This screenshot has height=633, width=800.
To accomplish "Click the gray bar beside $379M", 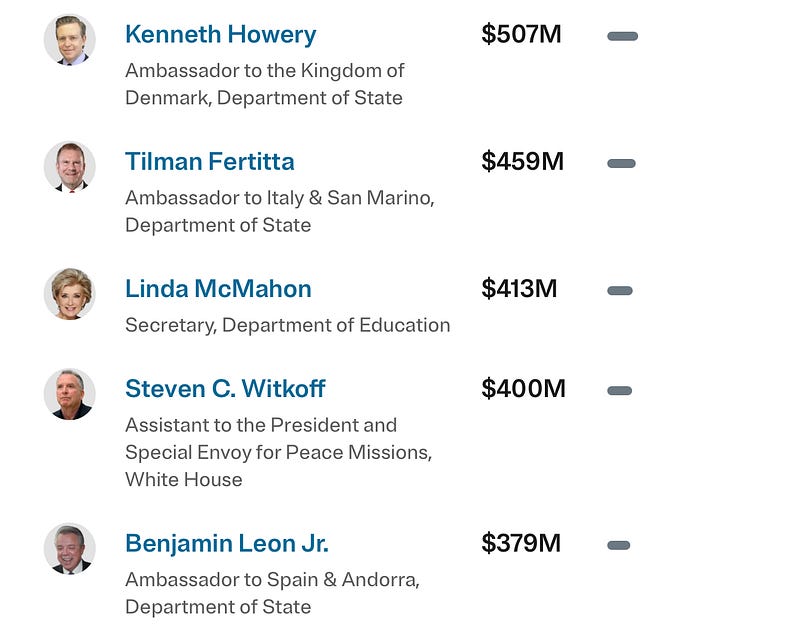I will (619, 545).
